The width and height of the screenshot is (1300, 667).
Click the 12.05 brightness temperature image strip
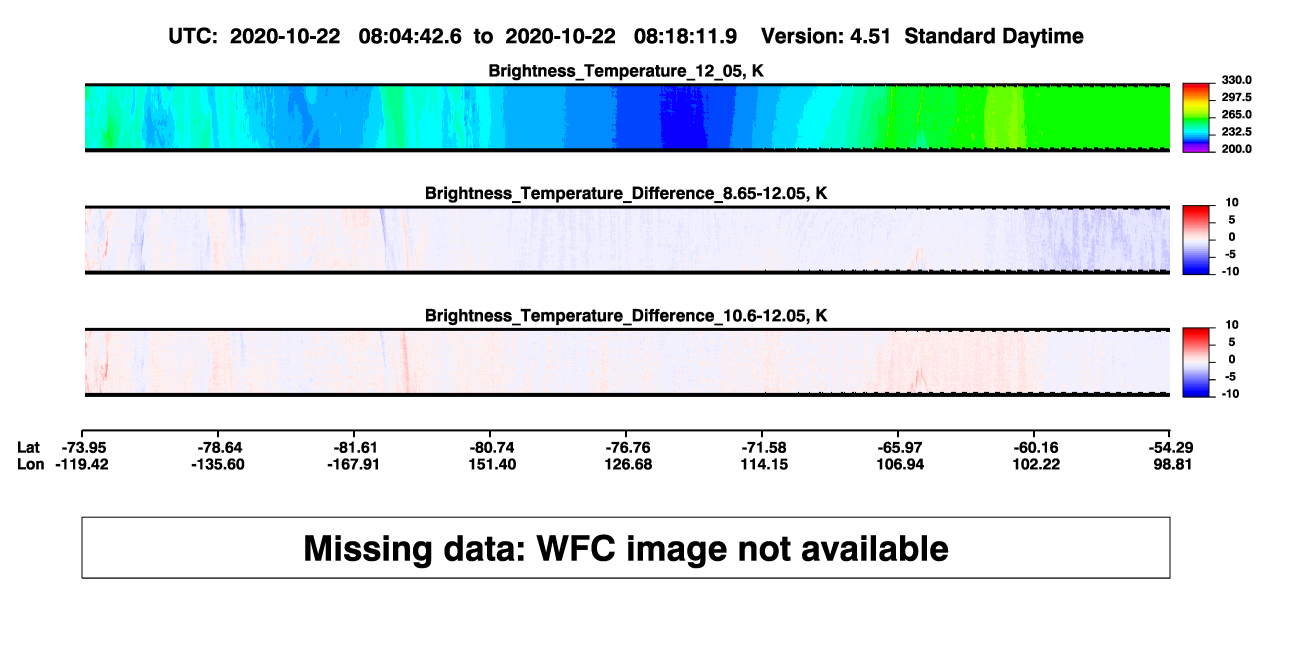click(x=627, y=117)
